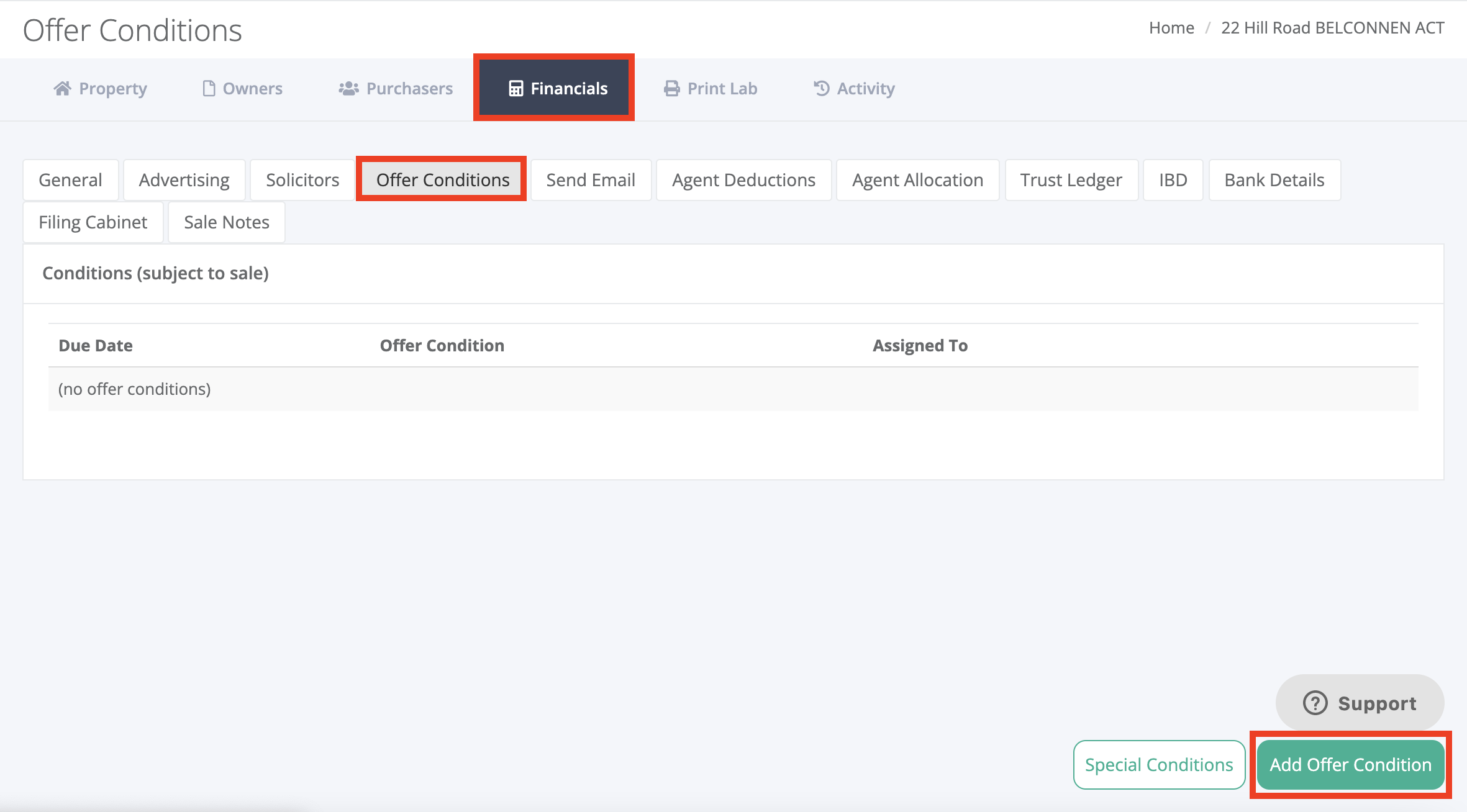Click the Add Offer Condition button
This screenshot has width=1467, height=812.
tap(1350, 765)
